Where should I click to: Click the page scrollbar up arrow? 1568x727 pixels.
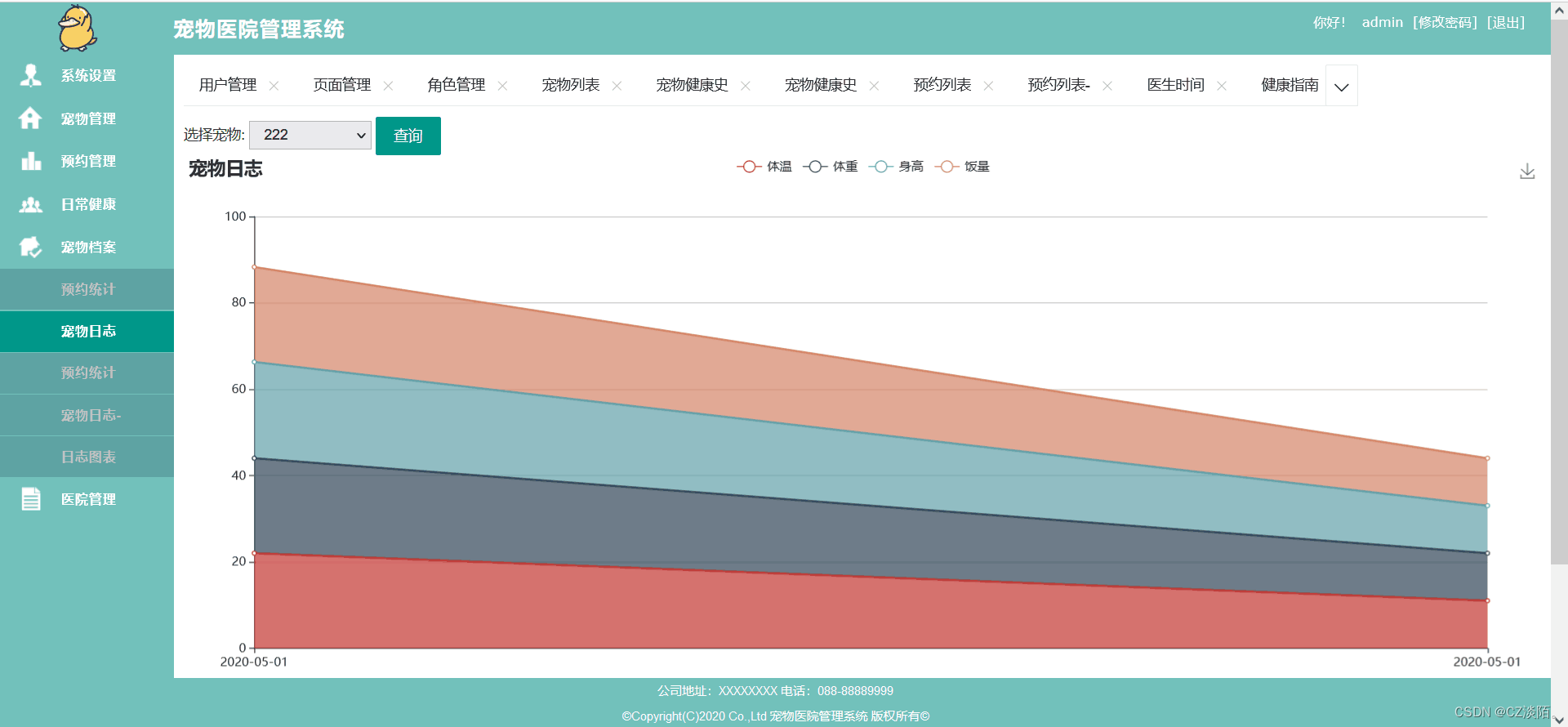(x=1559, y=11)
